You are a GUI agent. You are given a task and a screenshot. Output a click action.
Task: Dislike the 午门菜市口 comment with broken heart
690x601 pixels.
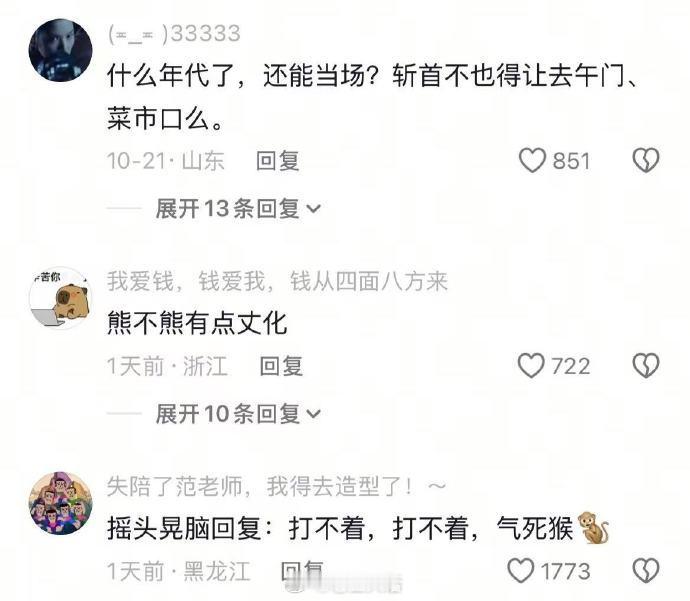pyautogui.click(x=646, y=160)
